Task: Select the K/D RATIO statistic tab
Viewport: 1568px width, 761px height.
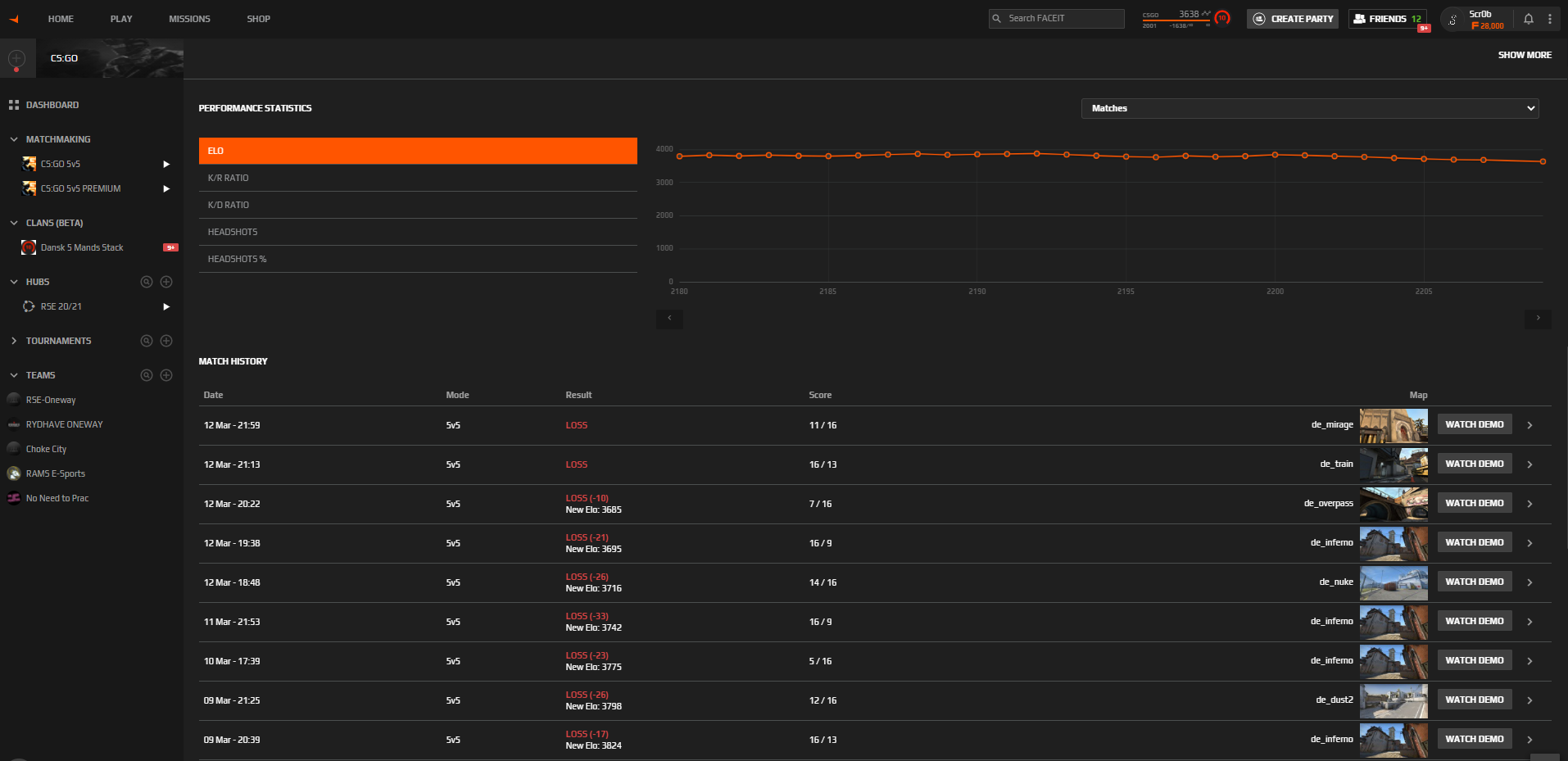Action: (418, 205)
